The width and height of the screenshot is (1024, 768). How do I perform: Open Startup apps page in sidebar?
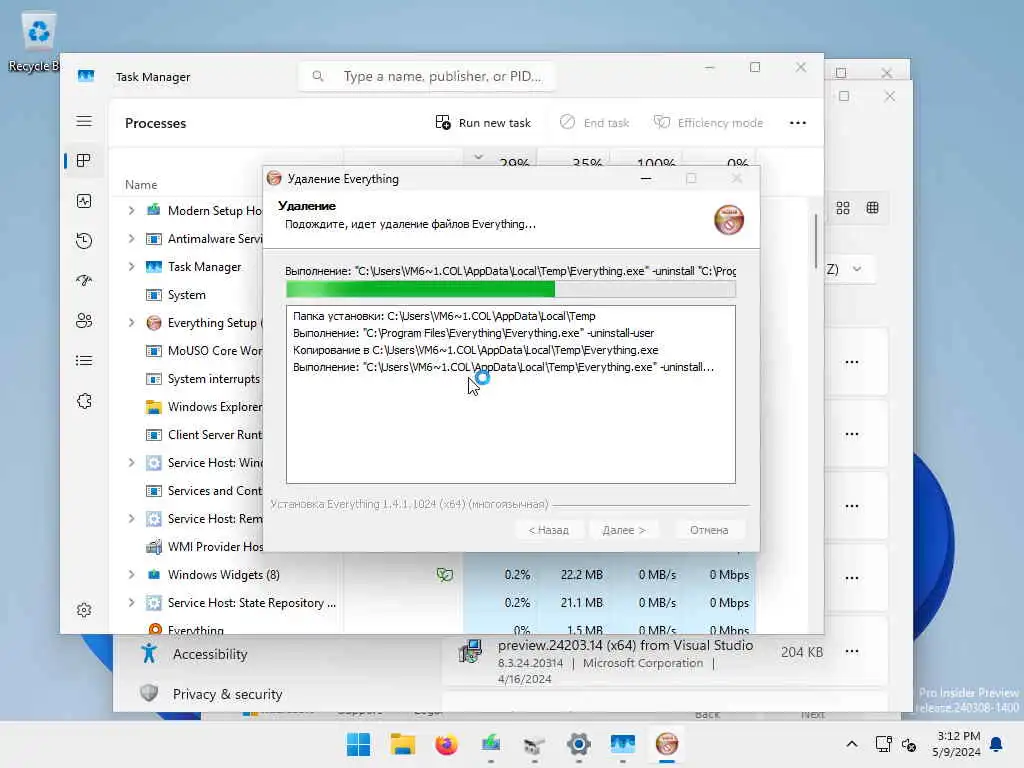(84, 281)
